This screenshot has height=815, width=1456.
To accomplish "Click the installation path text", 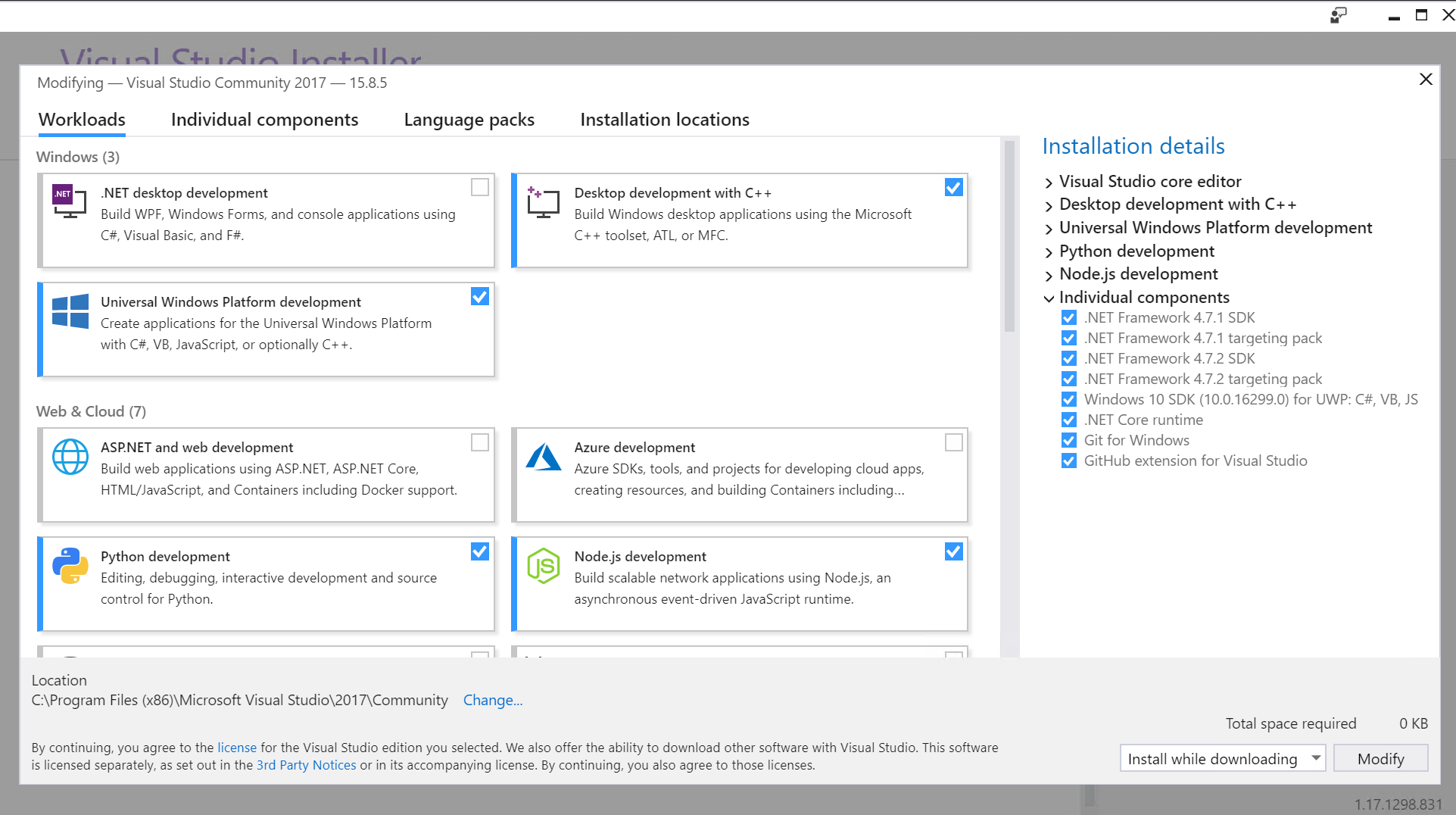I will pyautogui.click(x=240, y=700).
